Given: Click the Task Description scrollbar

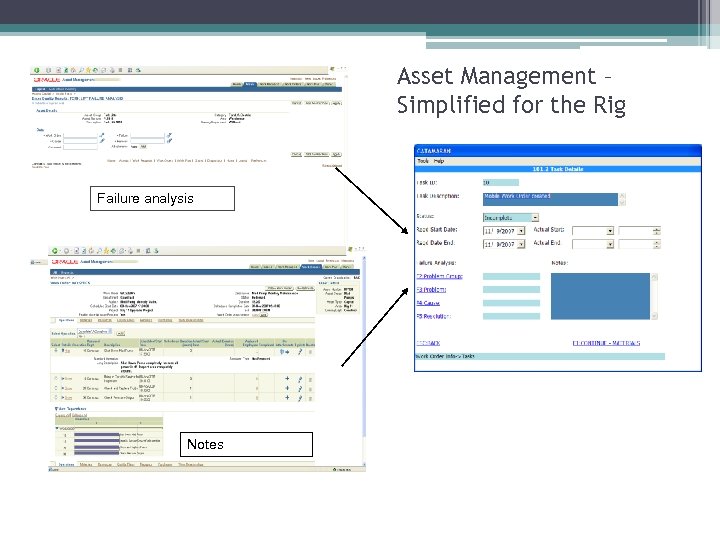Looking at the screenshot, I should [622, 199].
